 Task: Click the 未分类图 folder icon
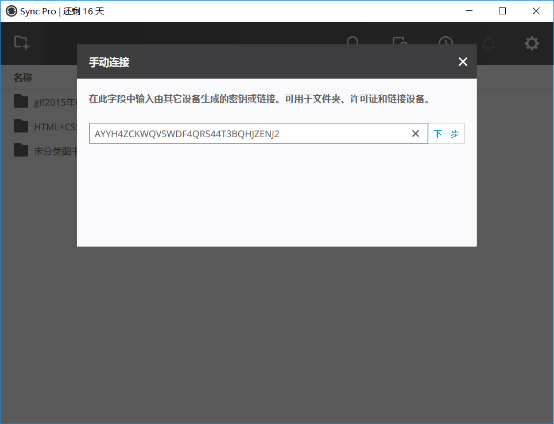click(21, 150)
